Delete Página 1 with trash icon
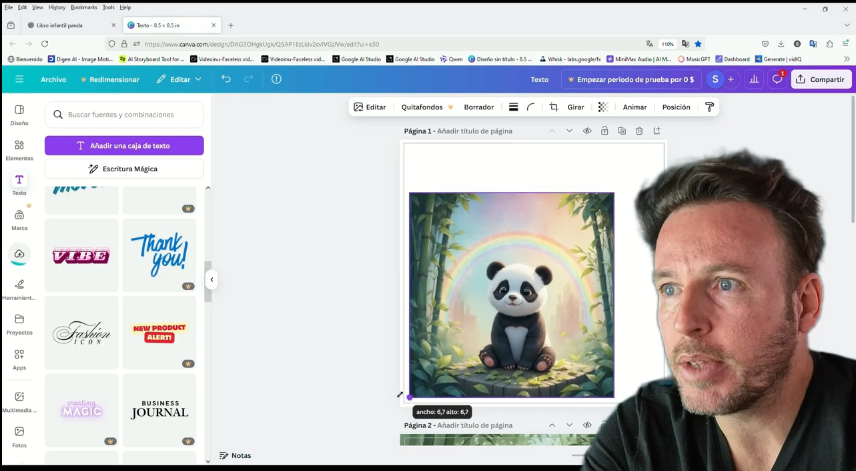The image size is (856, 471). 639,131
